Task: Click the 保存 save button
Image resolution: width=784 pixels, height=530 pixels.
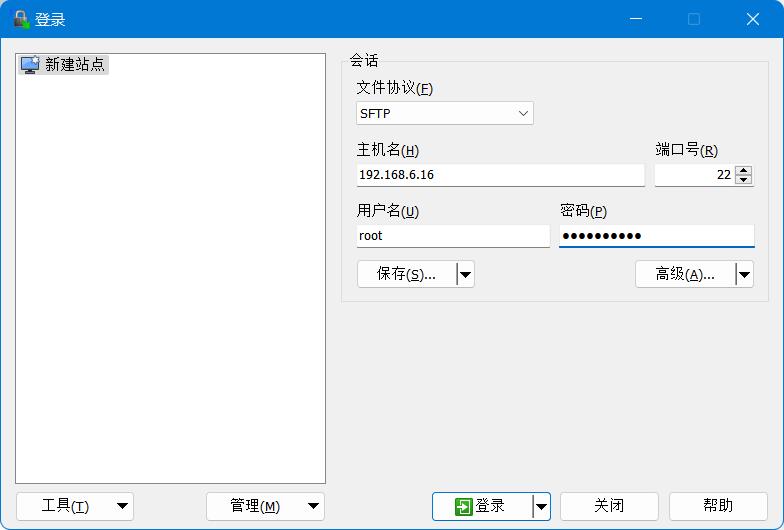Action: pyautogui.click(x=406, y=274)
